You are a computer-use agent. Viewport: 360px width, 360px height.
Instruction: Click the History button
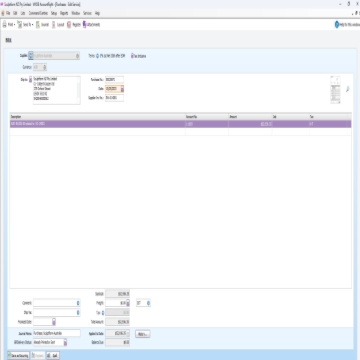143,334
